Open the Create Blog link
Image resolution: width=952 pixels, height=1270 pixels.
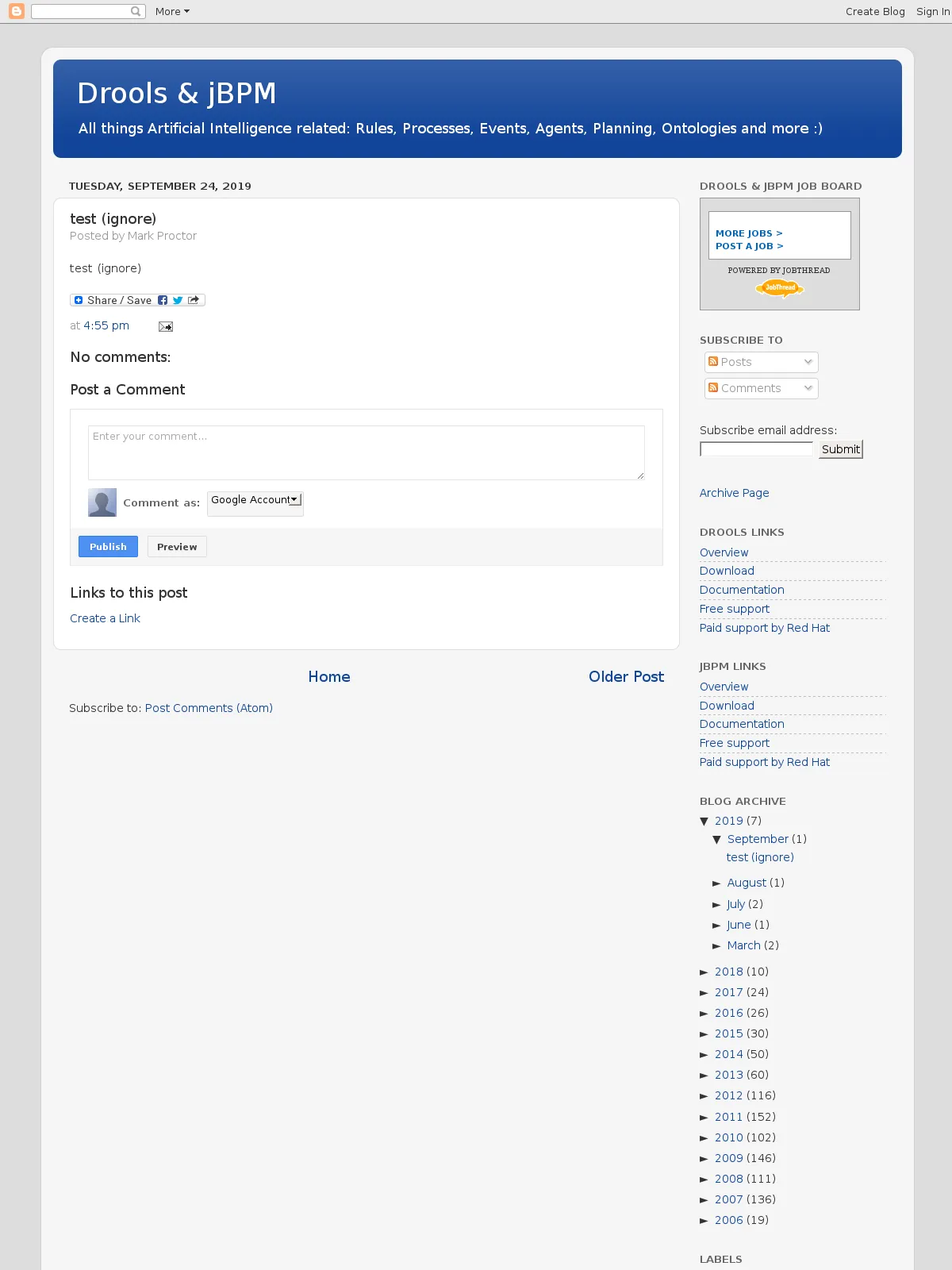pos(875,11)
